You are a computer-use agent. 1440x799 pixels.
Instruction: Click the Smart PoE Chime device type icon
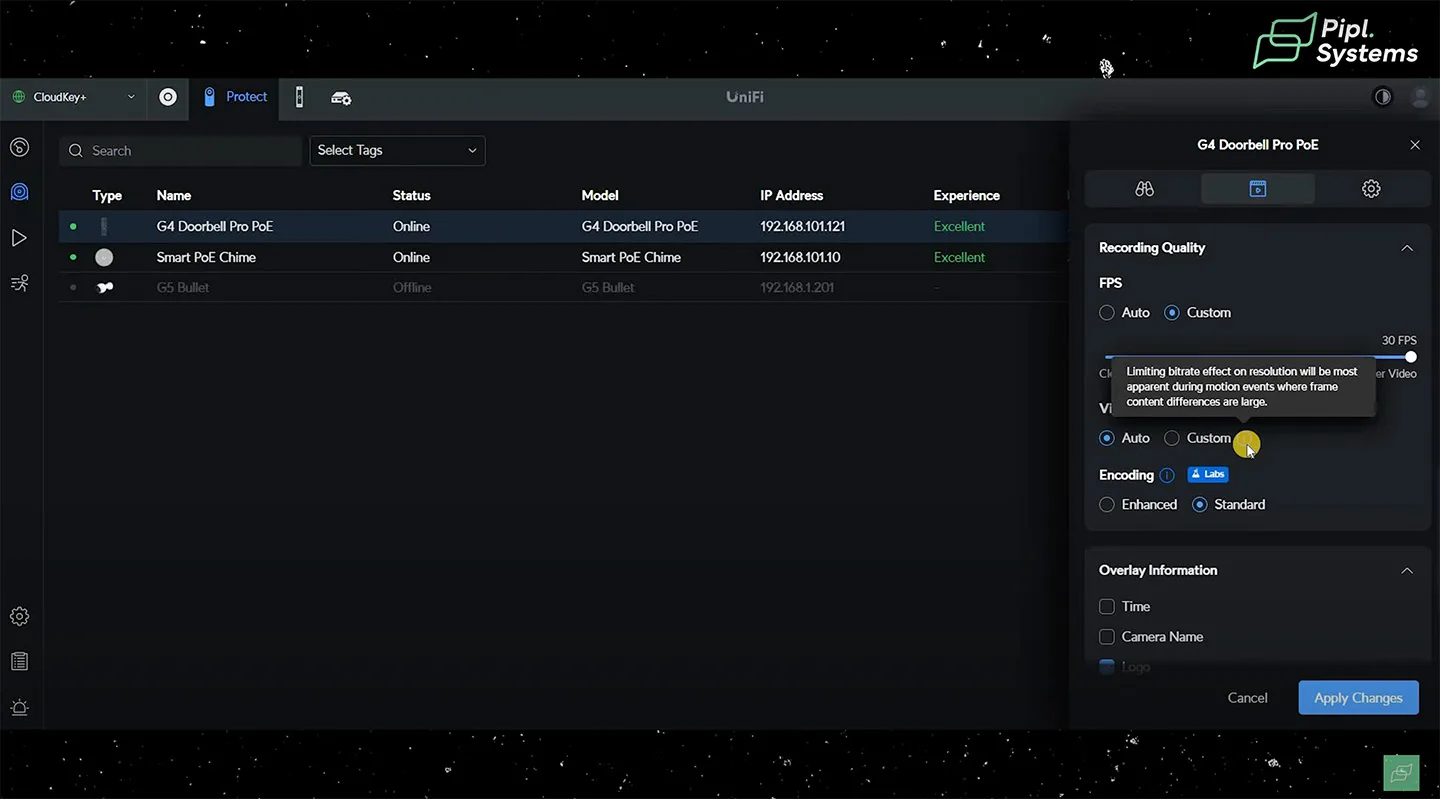[104, 258]
